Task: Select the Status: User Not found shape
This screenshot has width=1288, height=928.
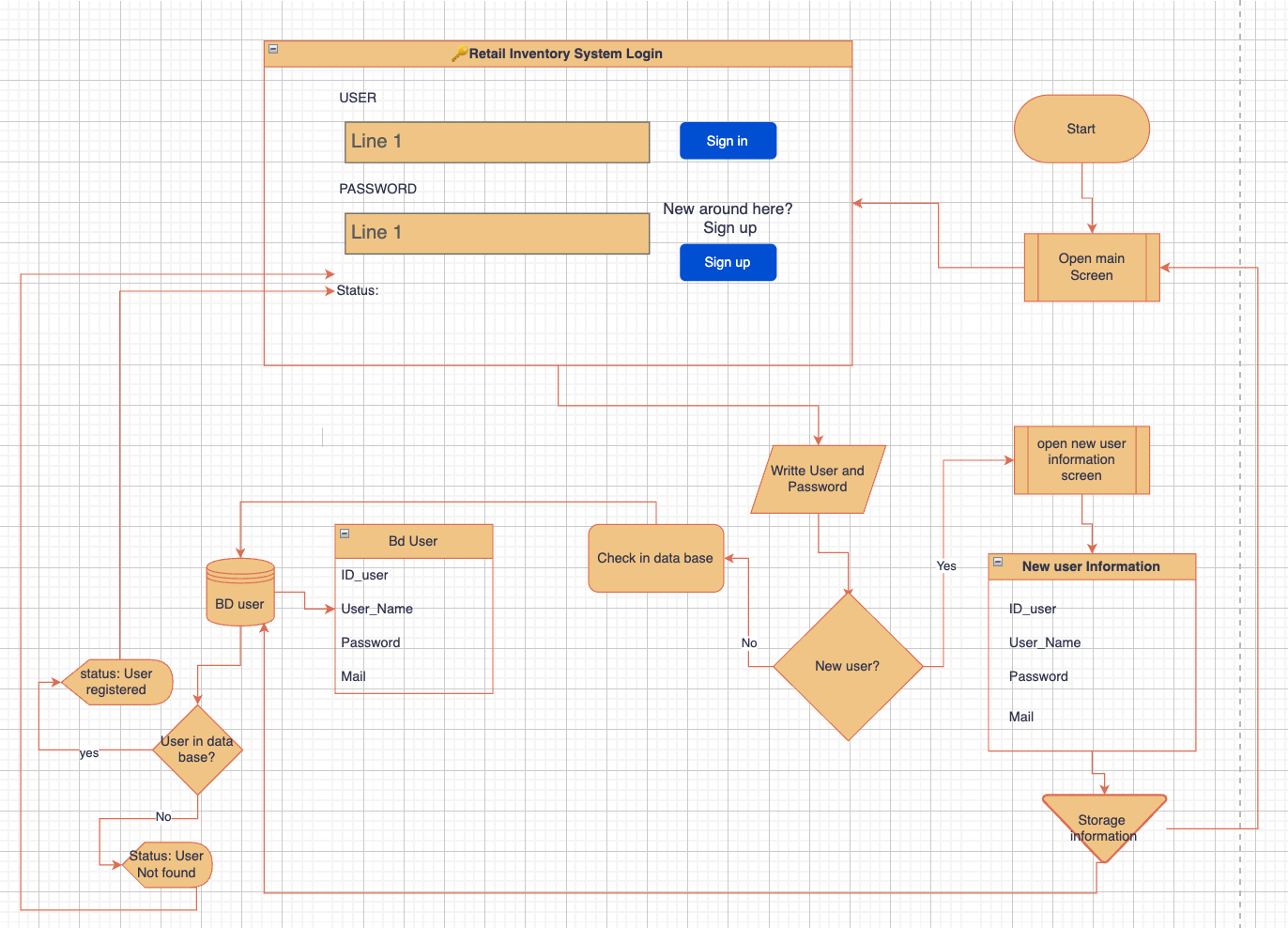Action: [166, 864]
